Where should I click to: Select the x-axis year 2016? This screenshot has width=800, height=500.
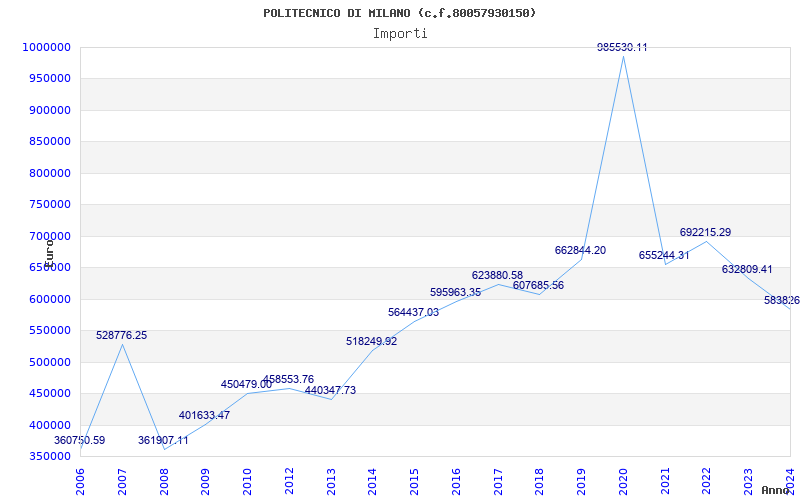point(456,482)
